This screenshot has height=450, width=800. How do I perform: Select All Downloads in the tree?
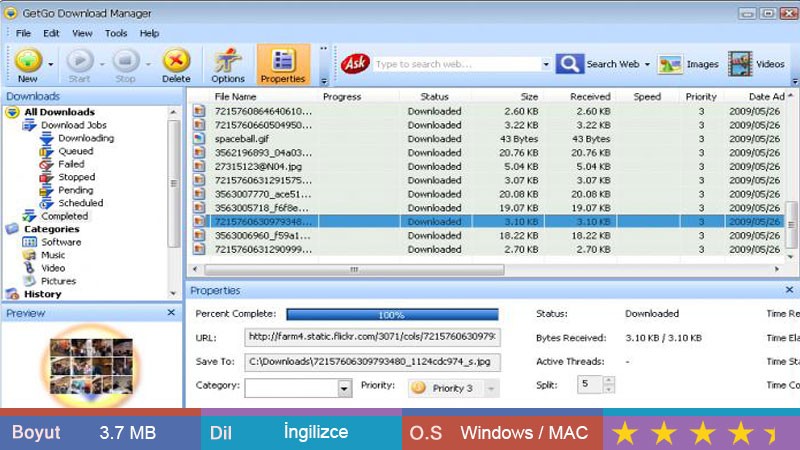point(59,112)
